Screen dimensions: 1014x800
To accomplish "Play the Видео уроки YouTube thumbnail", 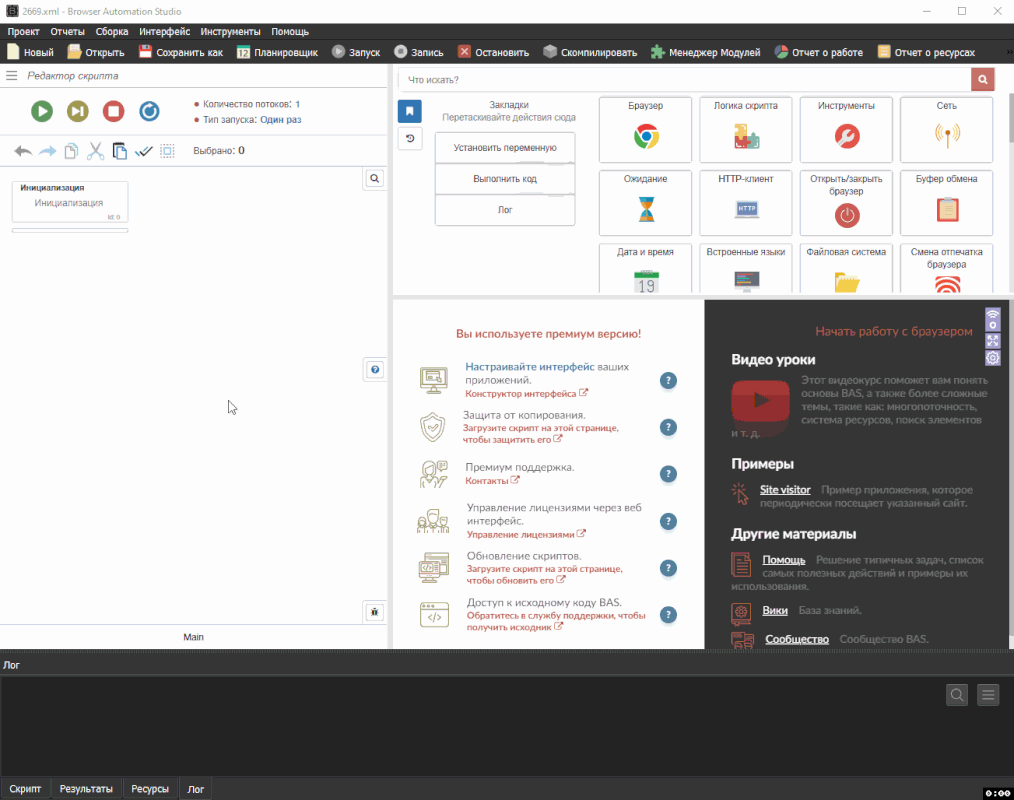I will 760,401.
